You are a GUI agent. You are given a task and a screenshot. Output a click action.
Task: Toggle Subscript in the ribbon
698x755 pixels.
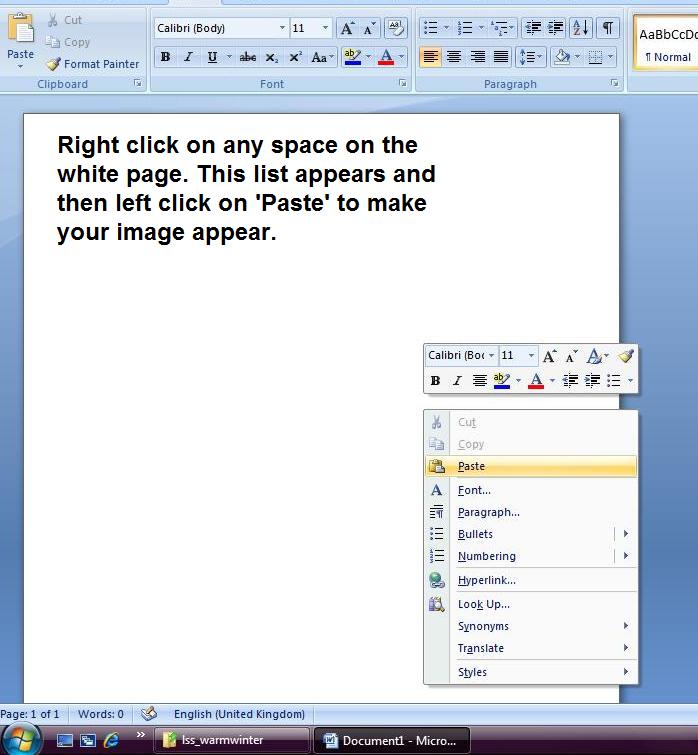[271, 57]
